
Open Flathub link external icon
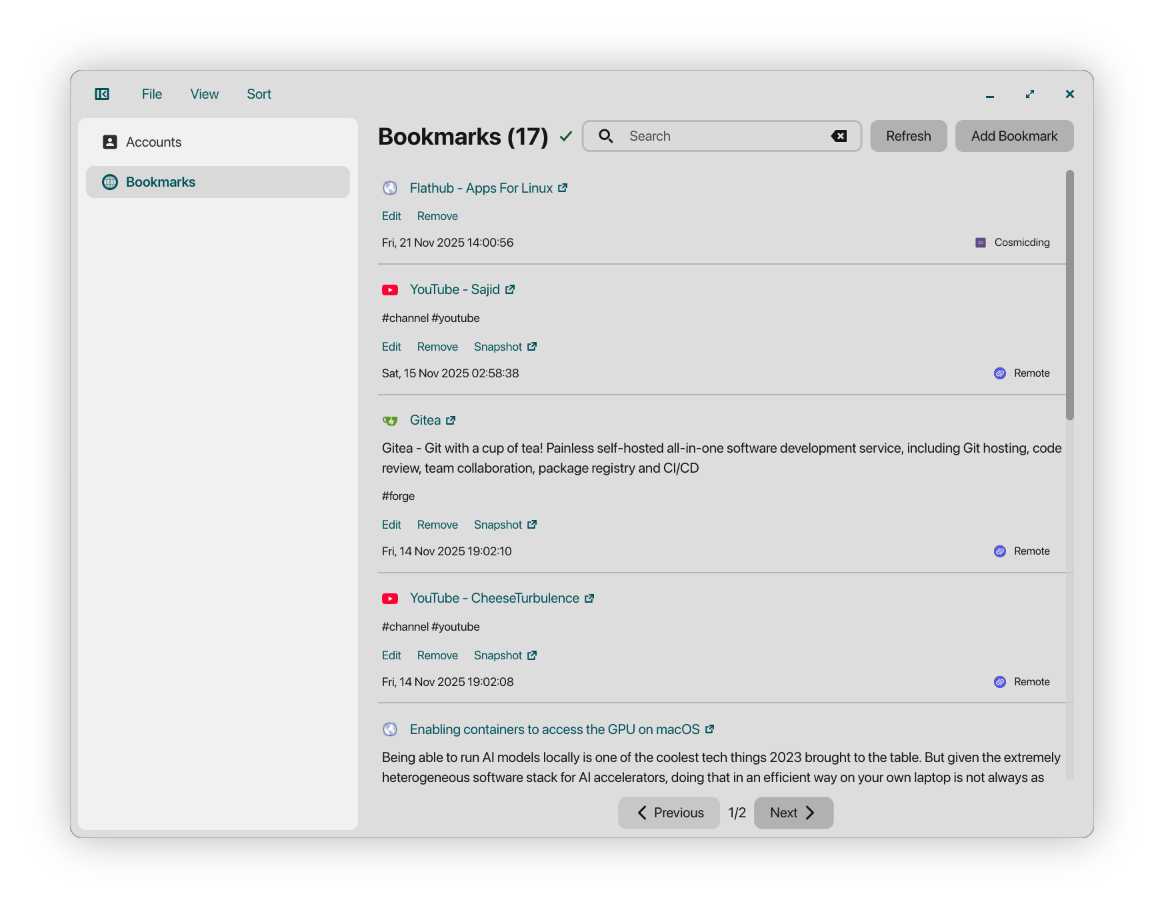click(563, 188)
